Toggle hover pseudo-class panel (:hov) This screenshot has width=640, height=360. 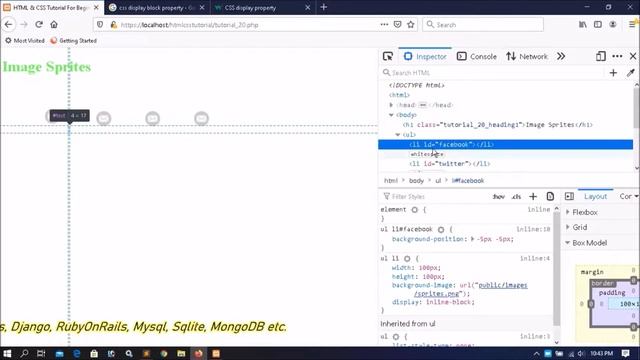[x=498, y=196]
